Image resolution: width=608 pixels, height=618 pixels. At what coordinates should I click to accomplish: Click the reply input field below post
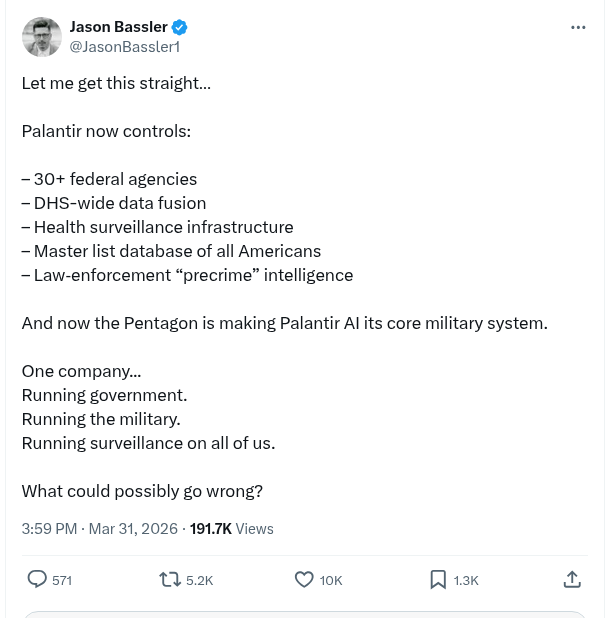click(x=304, y=613)
